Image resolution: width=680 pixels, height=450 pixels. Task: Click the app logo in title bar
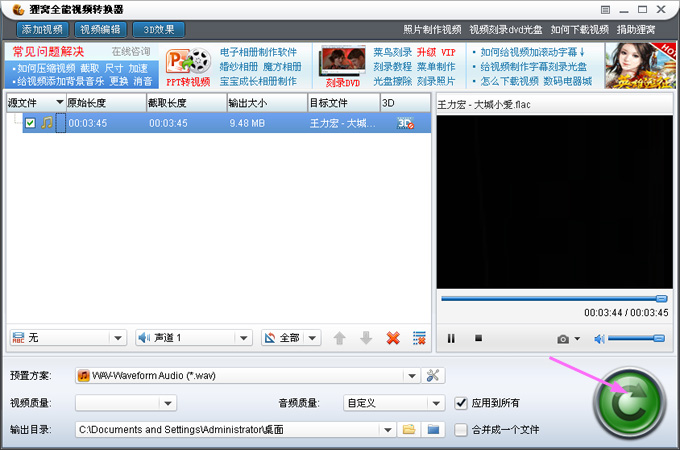[17, 9]
